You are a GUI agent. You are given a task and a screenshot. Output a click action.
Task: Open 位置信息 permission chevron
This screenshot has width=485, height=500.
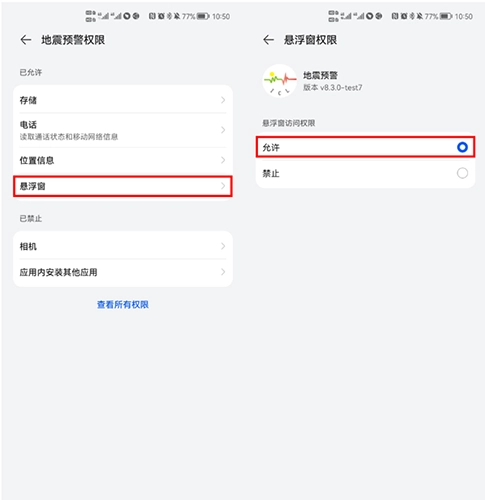click(223, 160)
